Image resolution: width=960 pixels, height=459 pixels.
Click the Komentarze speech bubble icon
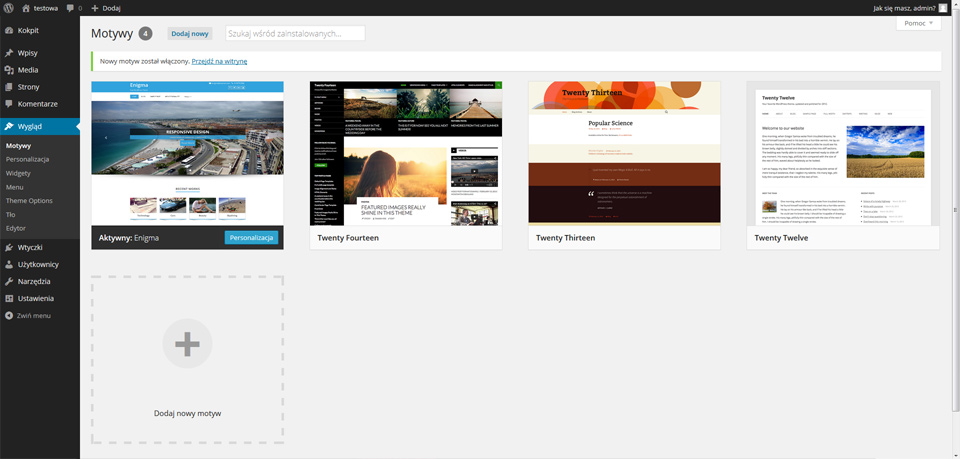point(9,104)
